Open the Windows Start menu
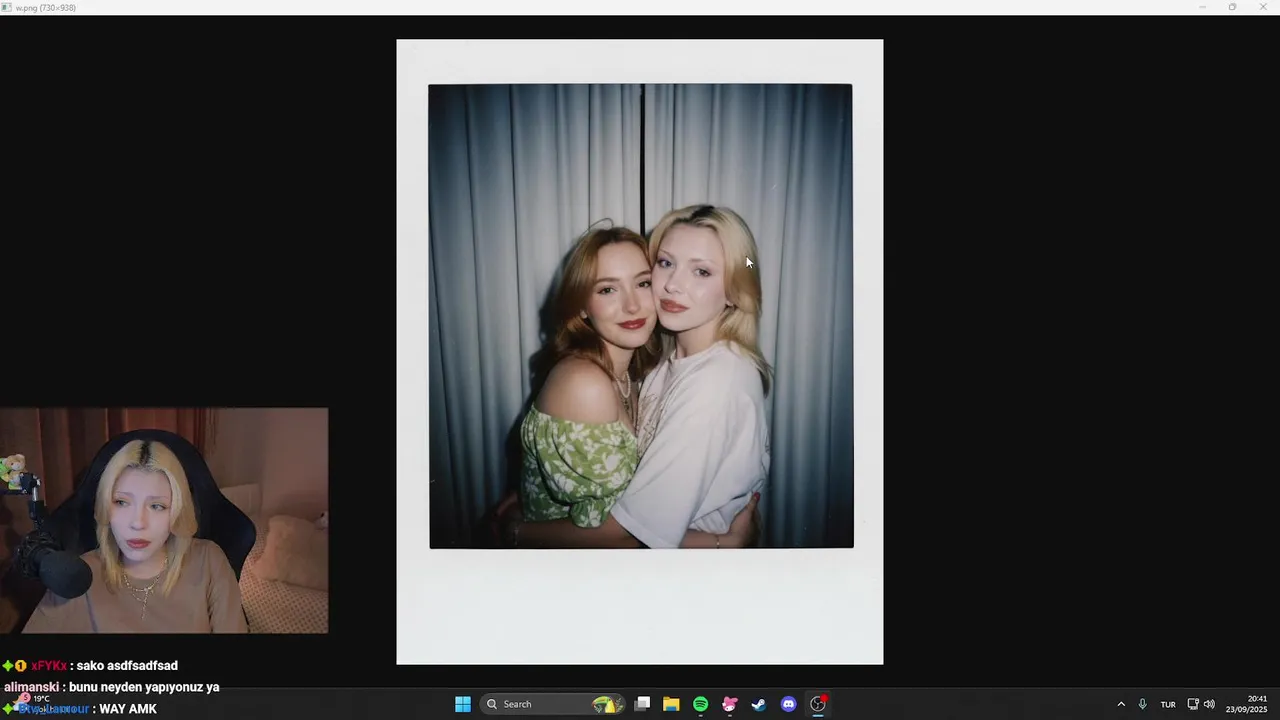This screenshot has height=720, width=1280. coord(463,704)
